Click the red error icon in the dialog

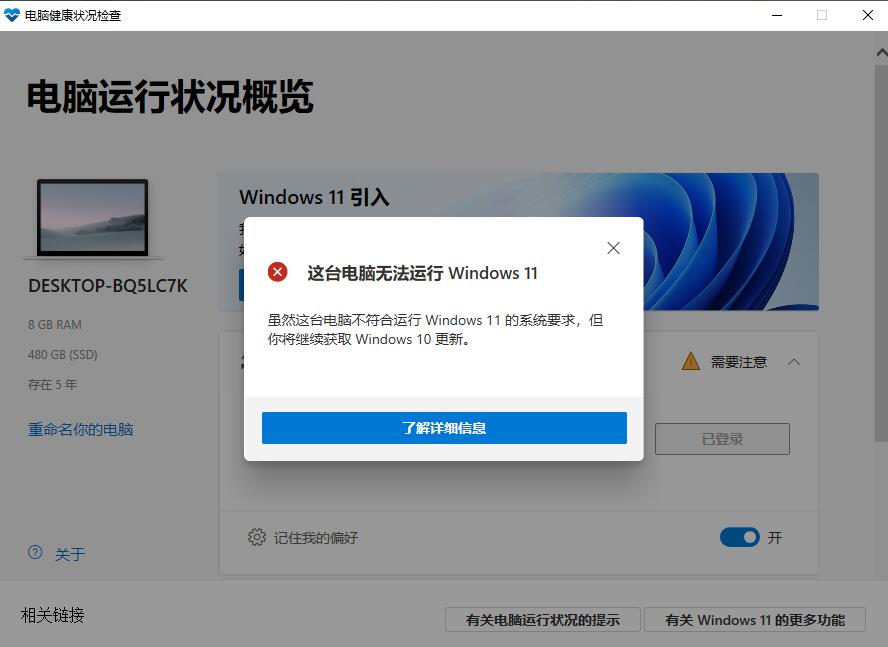coord(279,272)
